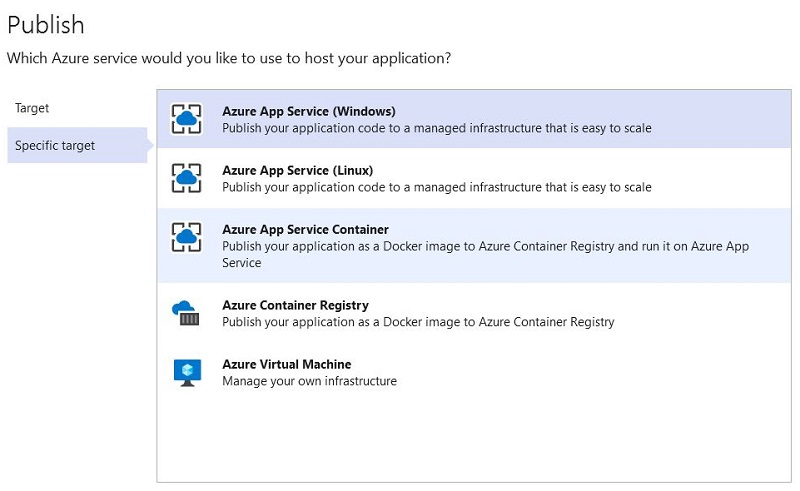Click the Azure Virtual Machine monitor icon
Screen dimensions: 800x491
(x=187, y=373)
